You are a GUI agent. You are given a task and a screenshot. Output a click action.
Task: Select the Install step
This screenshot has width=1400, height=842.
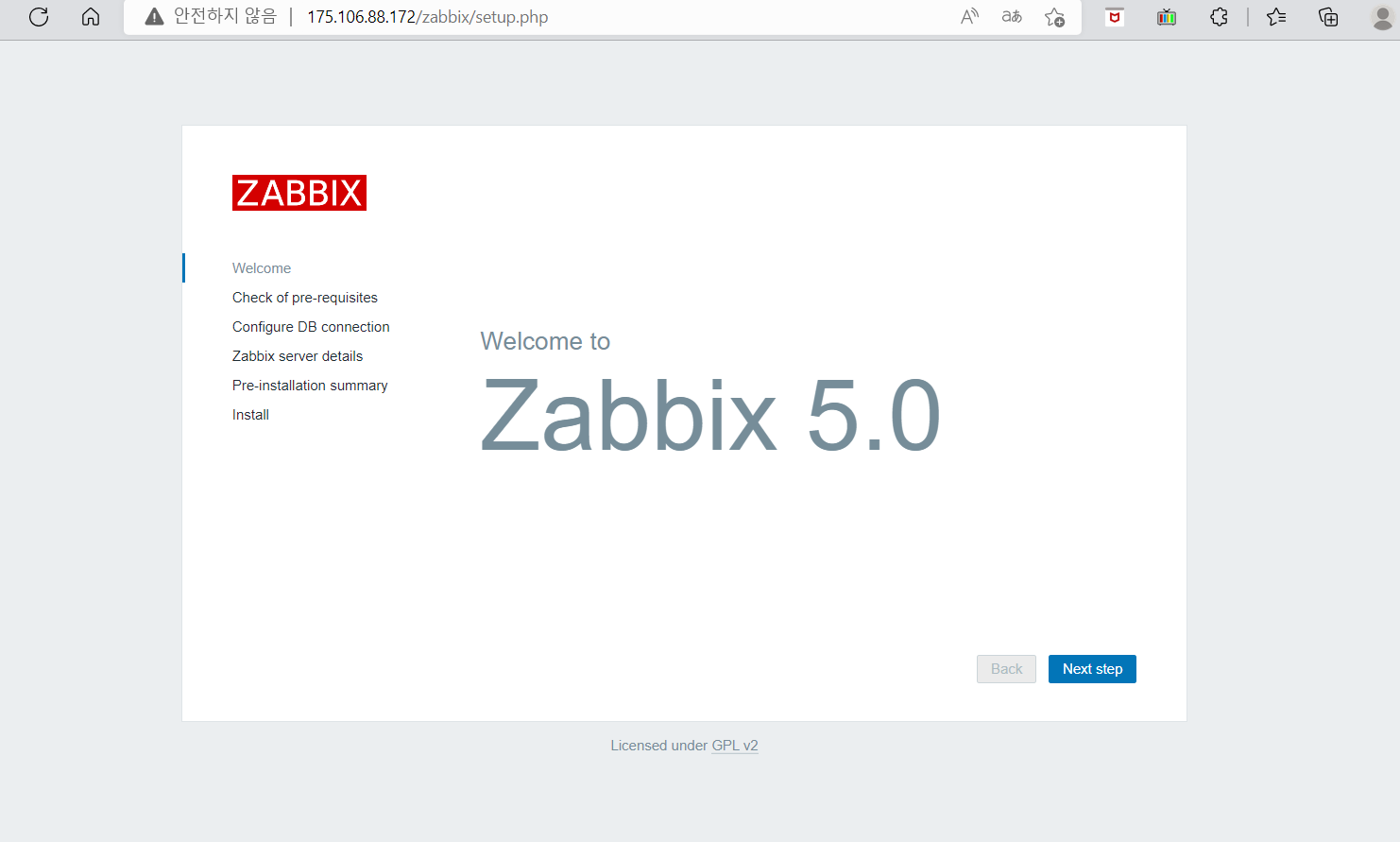(x=250, y=415)
